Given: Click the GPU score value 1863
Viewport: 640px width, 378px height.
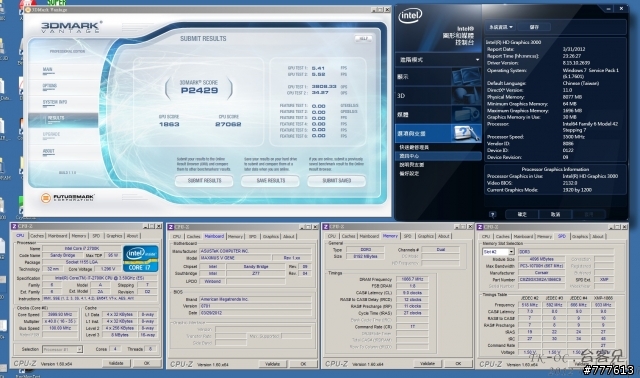Looking at the screenshot, I should [169, 124].
